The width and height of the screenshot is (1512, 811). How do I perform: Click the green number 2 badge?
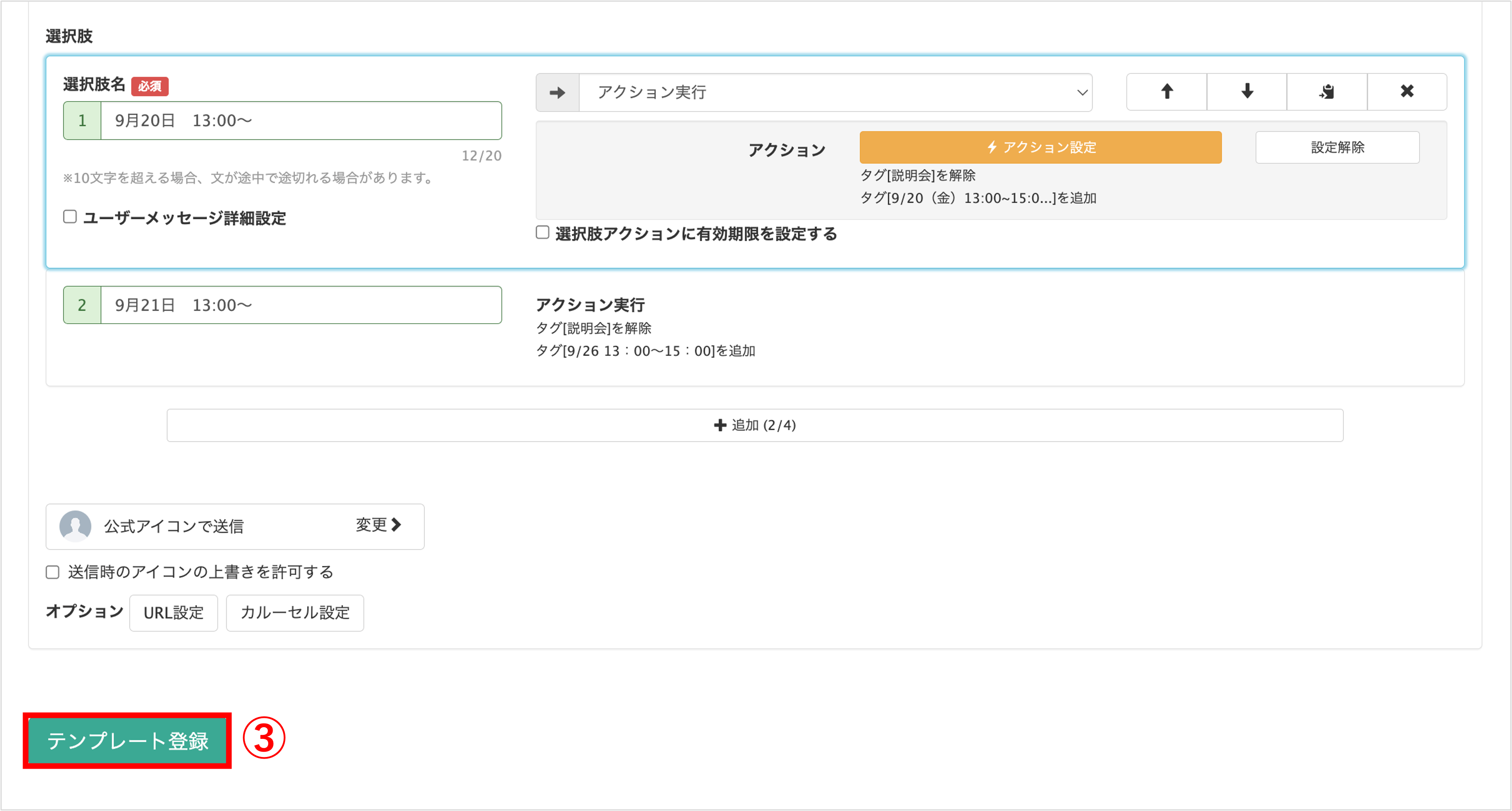pyautogui.click(x=82, y=305)
